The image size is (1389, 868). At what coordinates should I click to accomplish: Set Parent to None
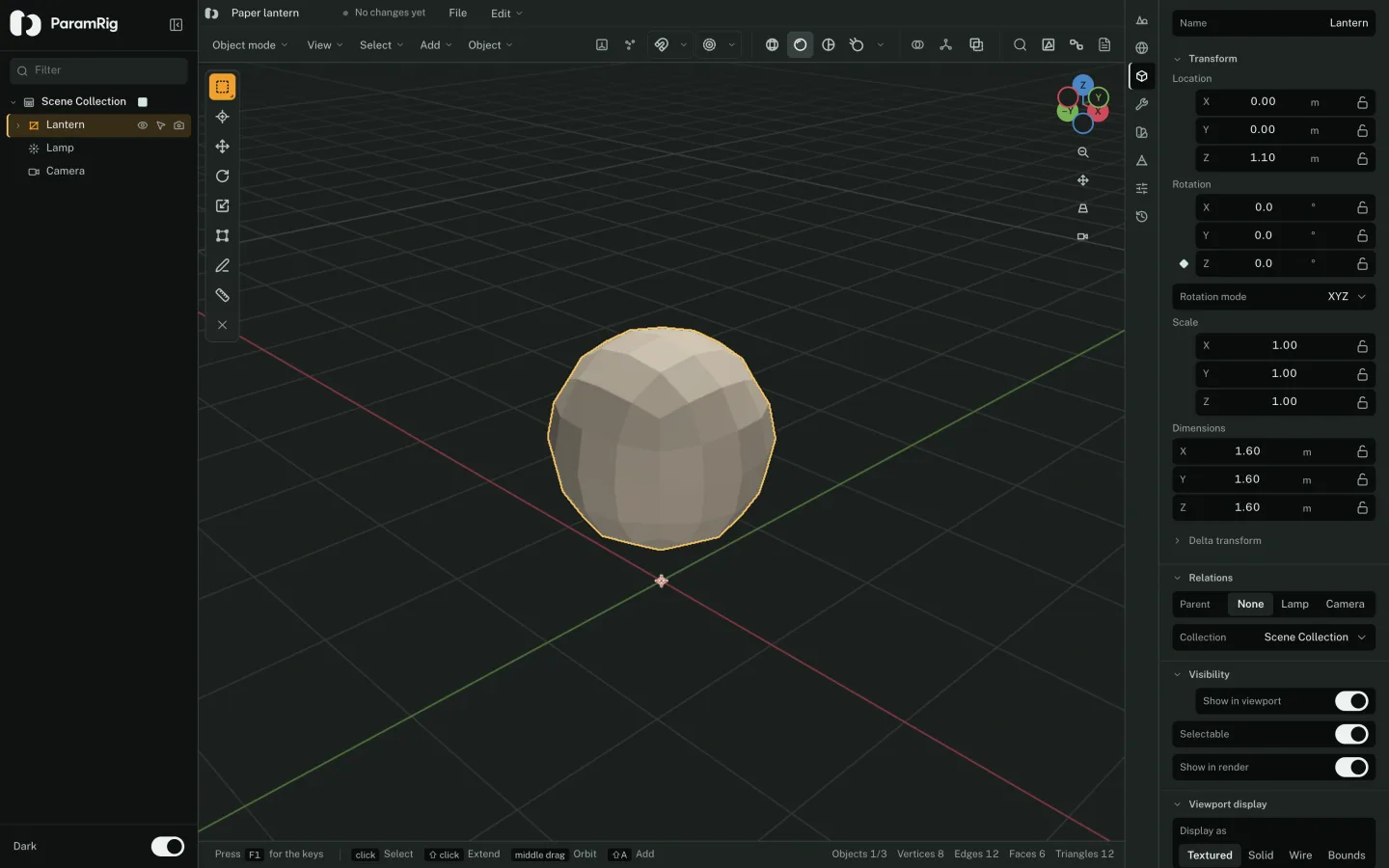(1250, 605)
